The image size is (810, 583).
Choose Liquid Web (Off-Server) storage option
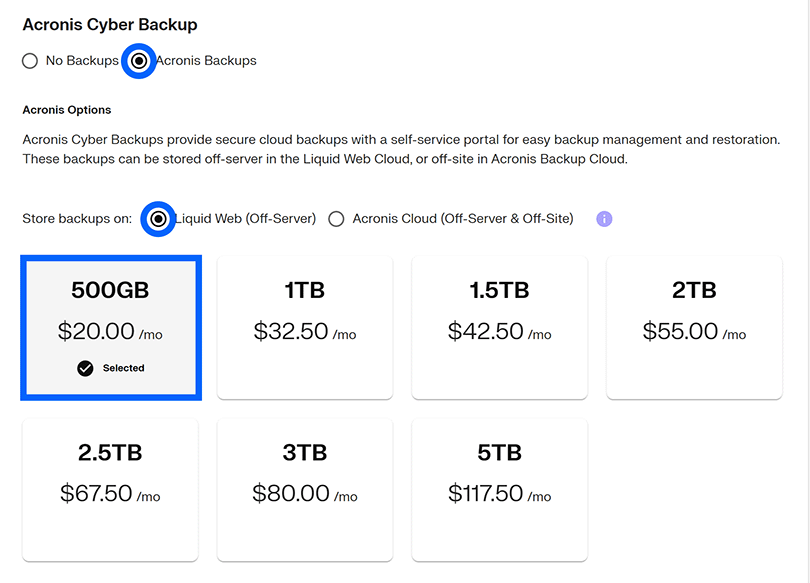point(158,219)
